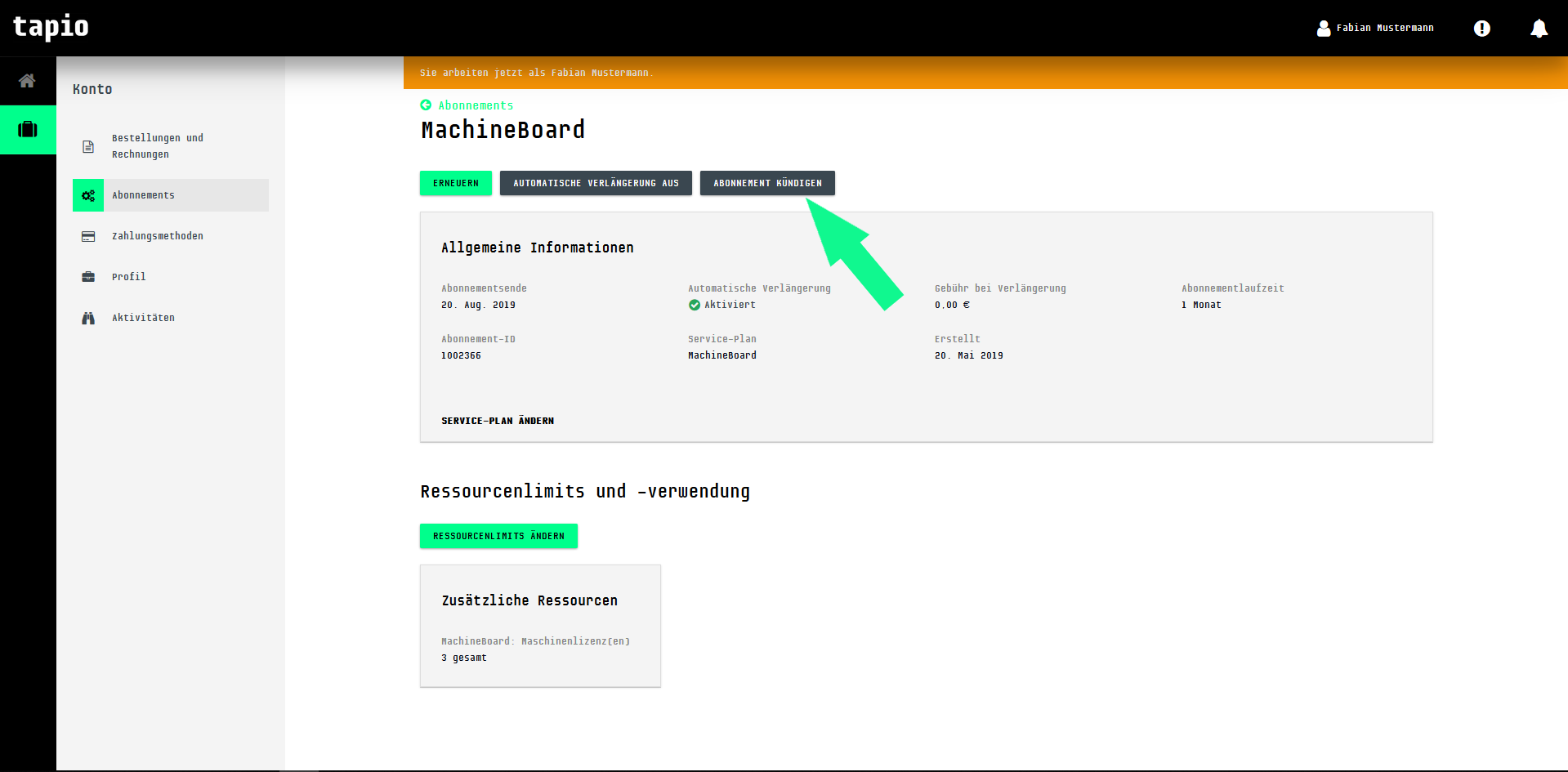This screenshot has height=772, width=1568.
Task: Click the Konto sidebar heading
Action: pyautogui.click(x=92, y=89)
